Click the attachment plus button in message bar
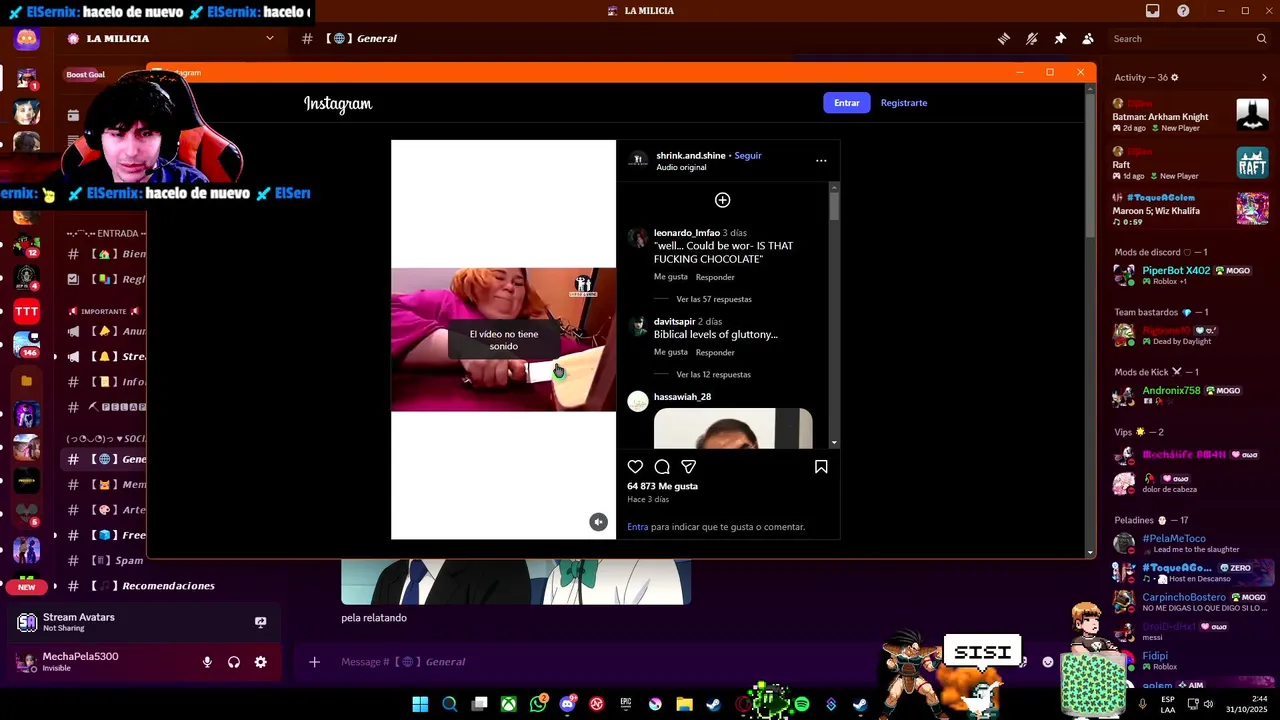 (314, 662)
